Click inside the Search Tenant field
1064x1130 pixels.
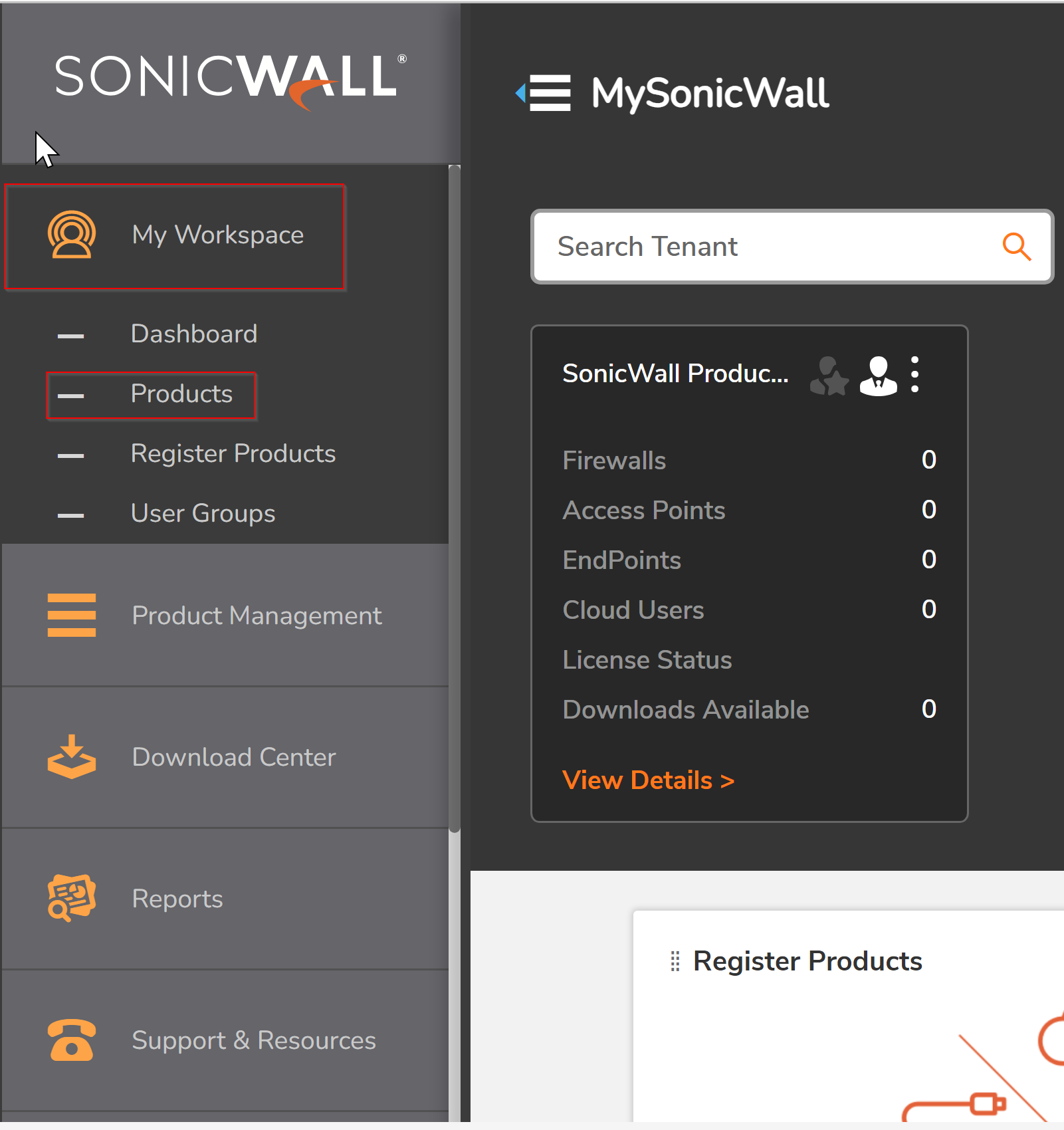click(x=731, y=246)
